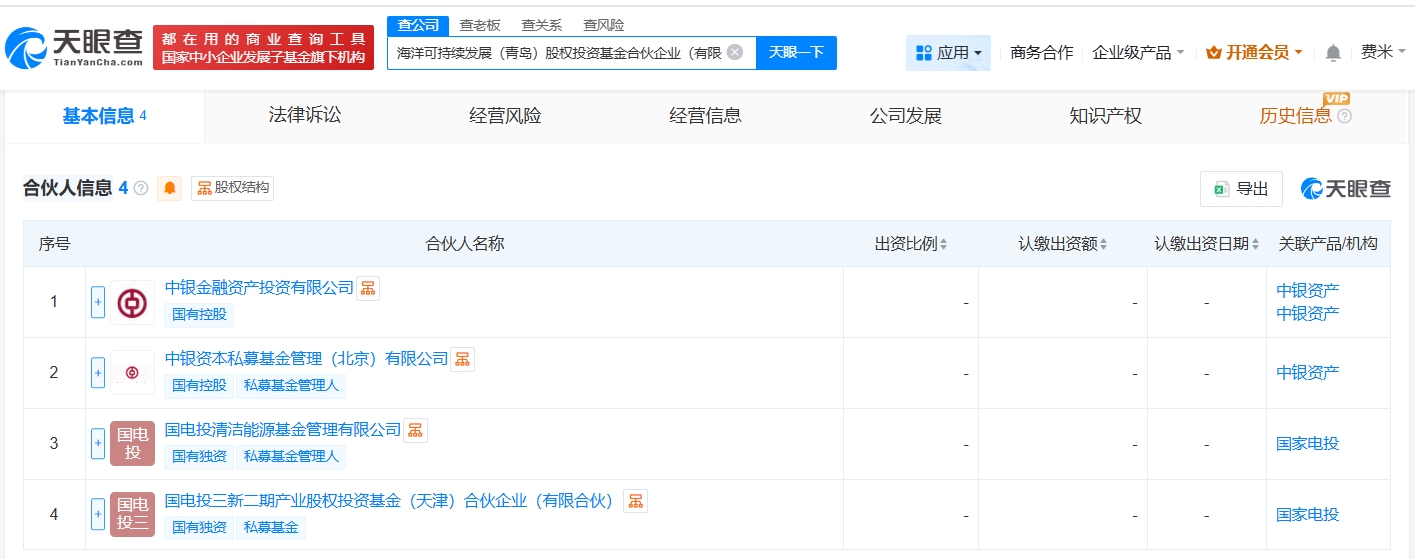Click the help question mark beside 合伙人信息
The image size is (1415, 559).
coord(141,188)
